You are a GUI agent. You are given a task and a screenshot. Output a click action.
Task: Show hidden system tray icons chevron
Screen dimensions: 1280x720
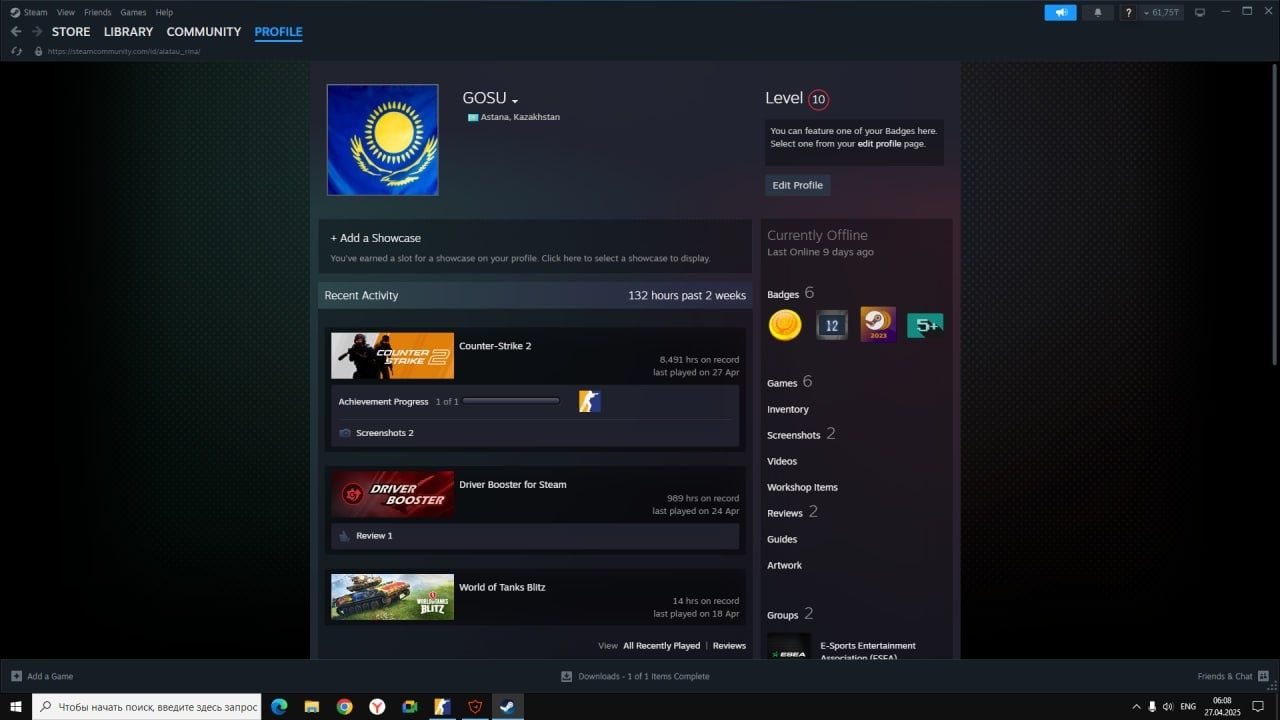point(1135,706)
